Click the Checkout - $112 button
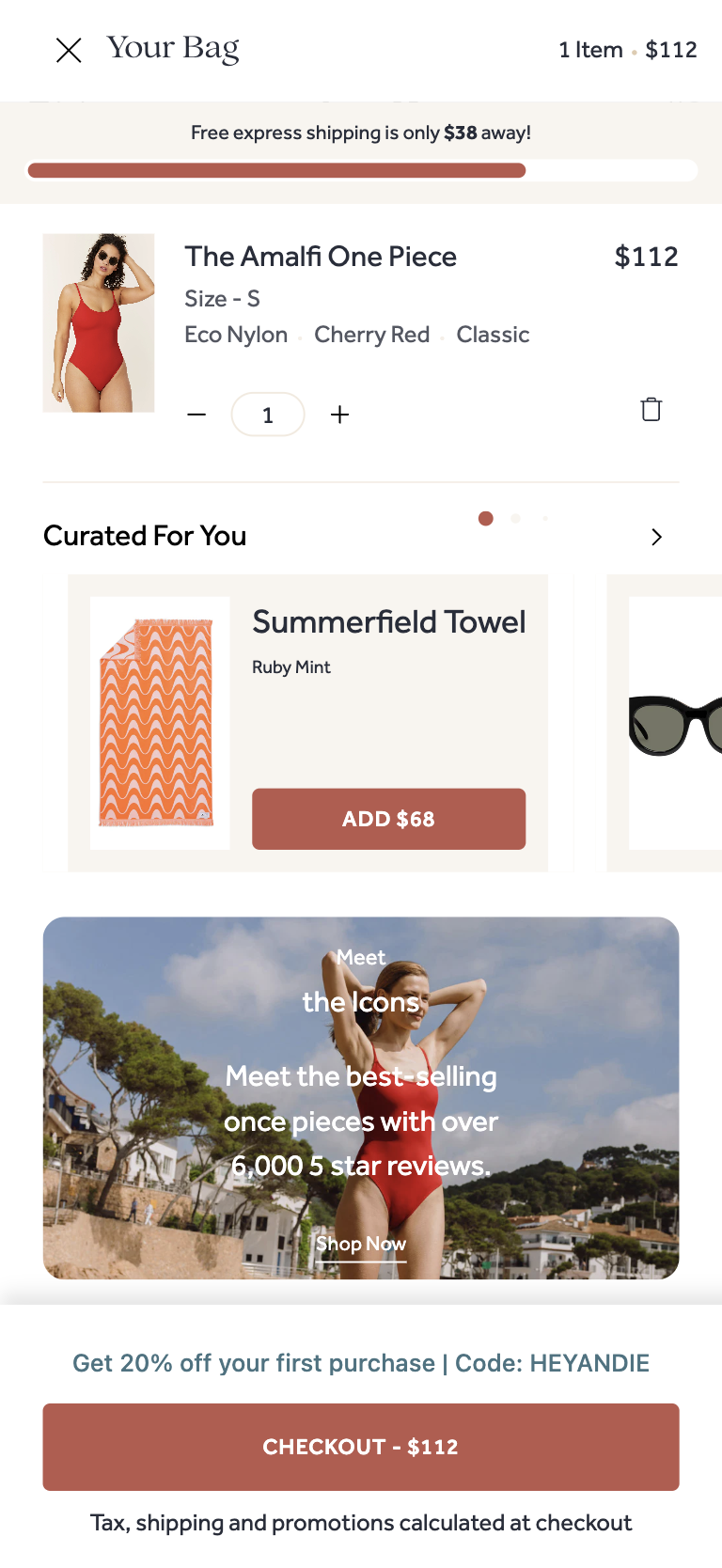Image resolution: width=722 pixels, height=1568 pixels. pyautogui.click(x=361, y=1447)
